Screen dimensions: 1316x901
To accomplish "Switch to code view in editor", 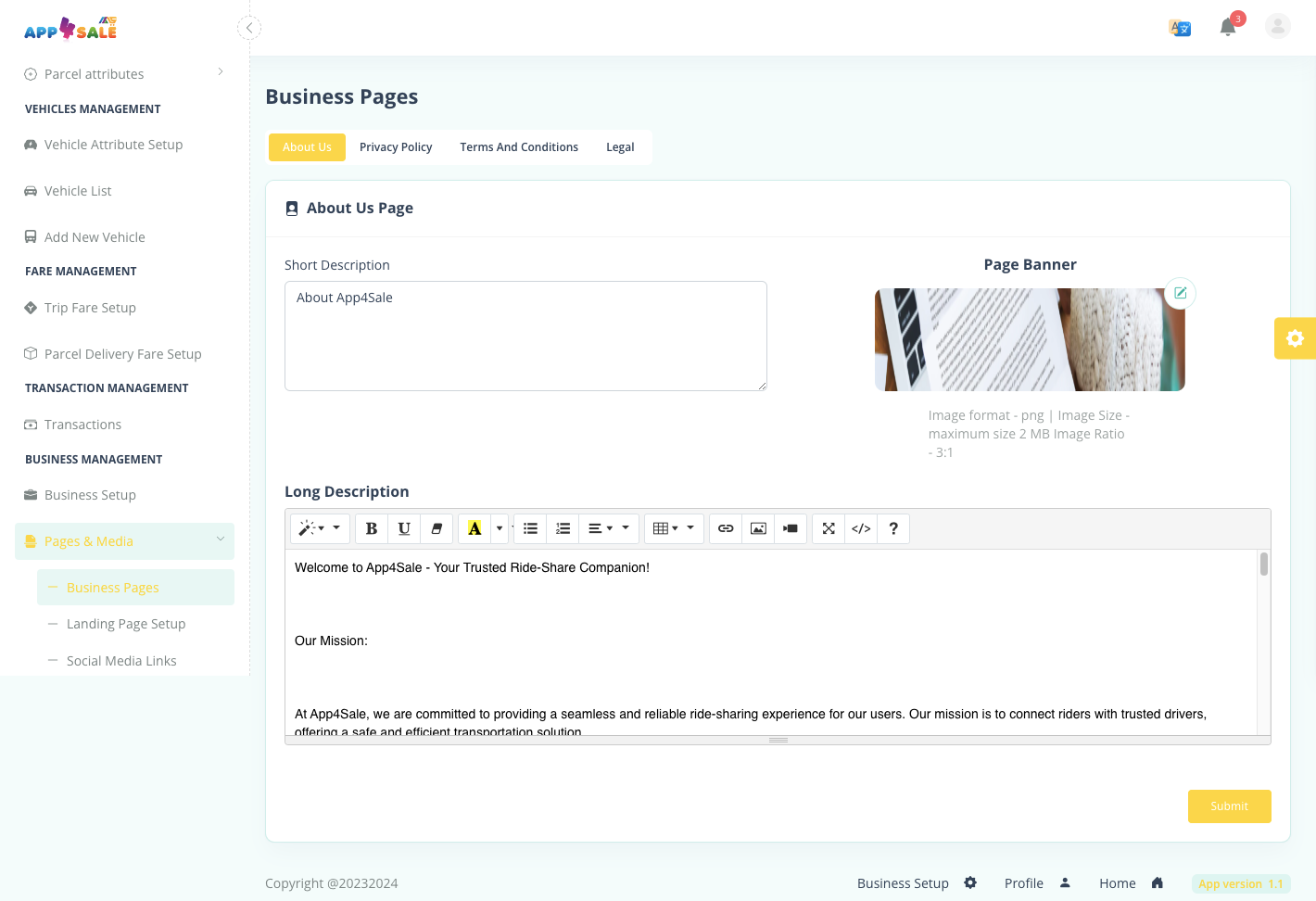I will pyautogui.click(x=861, y=528).
